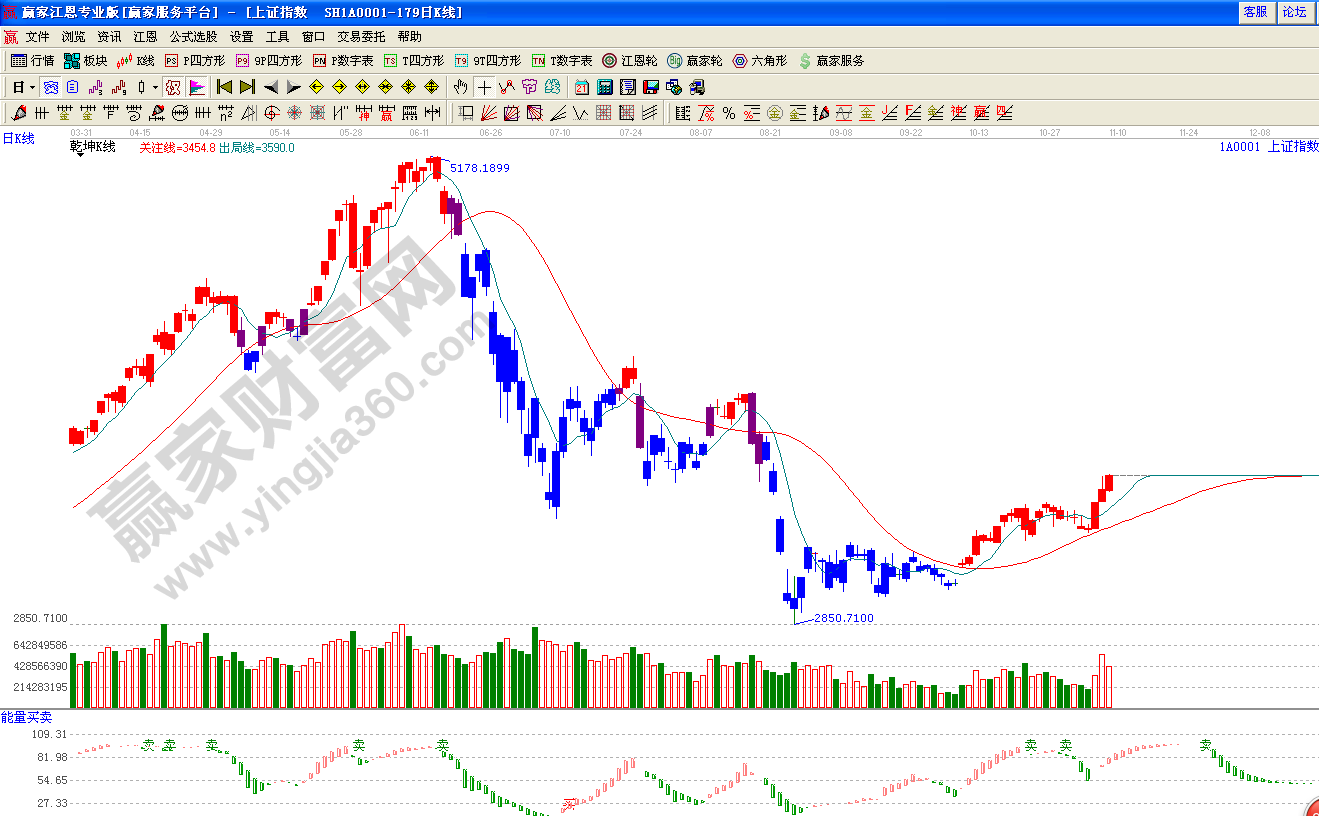This screenshot has width=1319, height=816.
Task: Open the 交易委托 menu
Action: click(x=360, y=36)
